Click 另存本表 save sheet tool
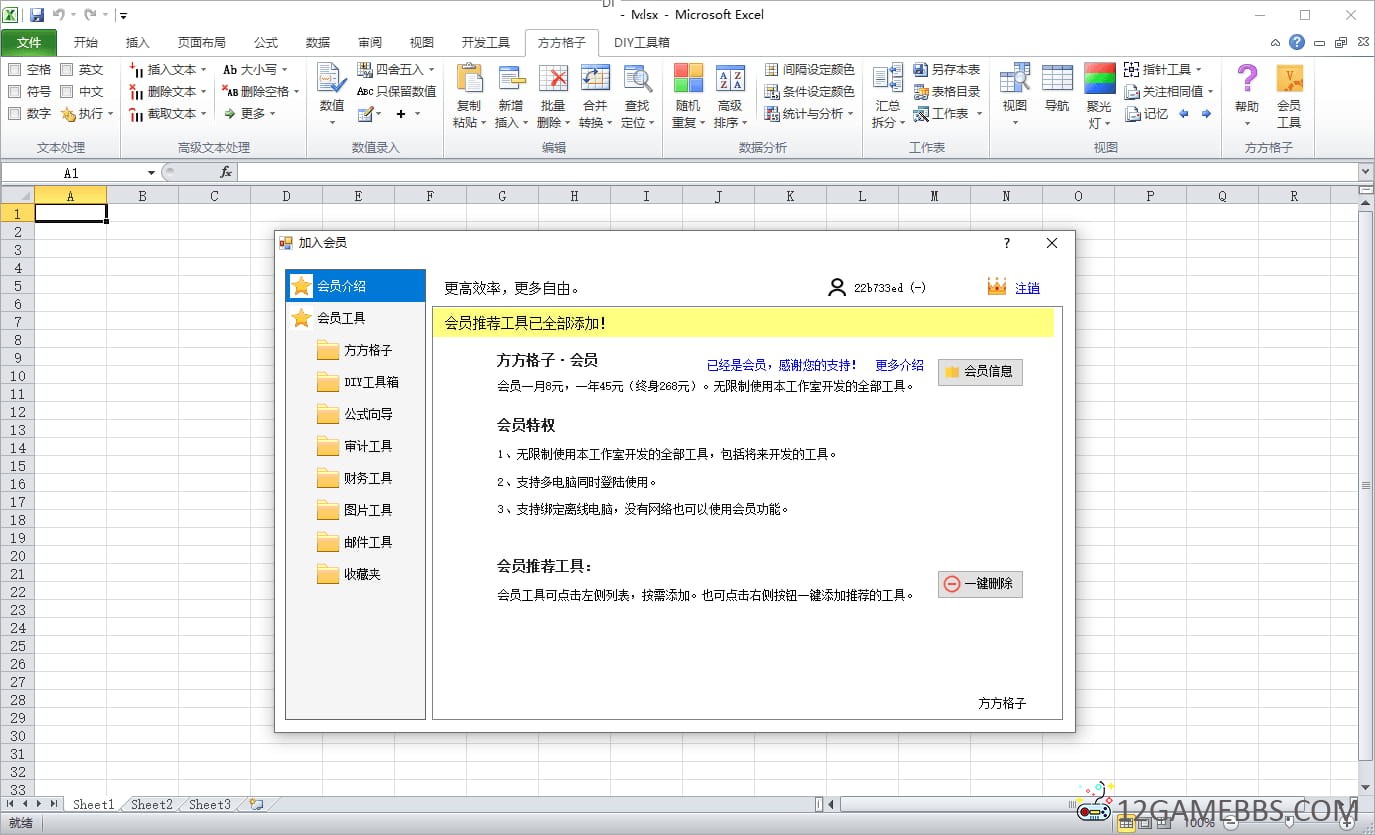 pyautogui.click(x=947, y=69)
